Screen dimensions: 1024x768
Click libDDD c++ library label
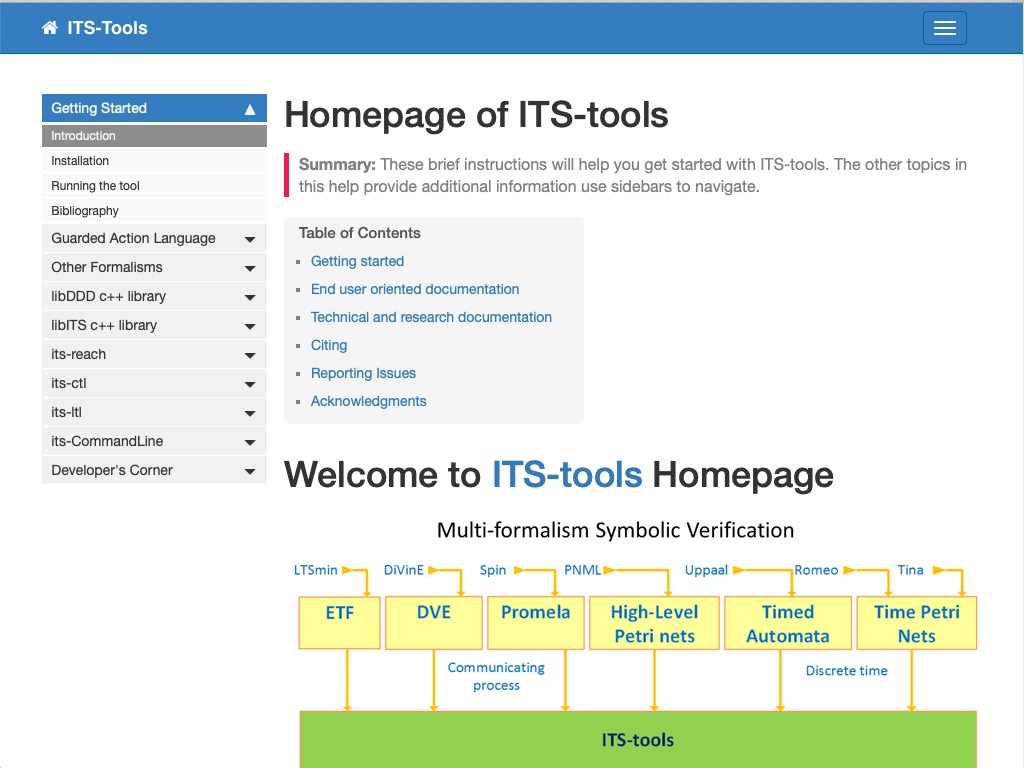108,296
